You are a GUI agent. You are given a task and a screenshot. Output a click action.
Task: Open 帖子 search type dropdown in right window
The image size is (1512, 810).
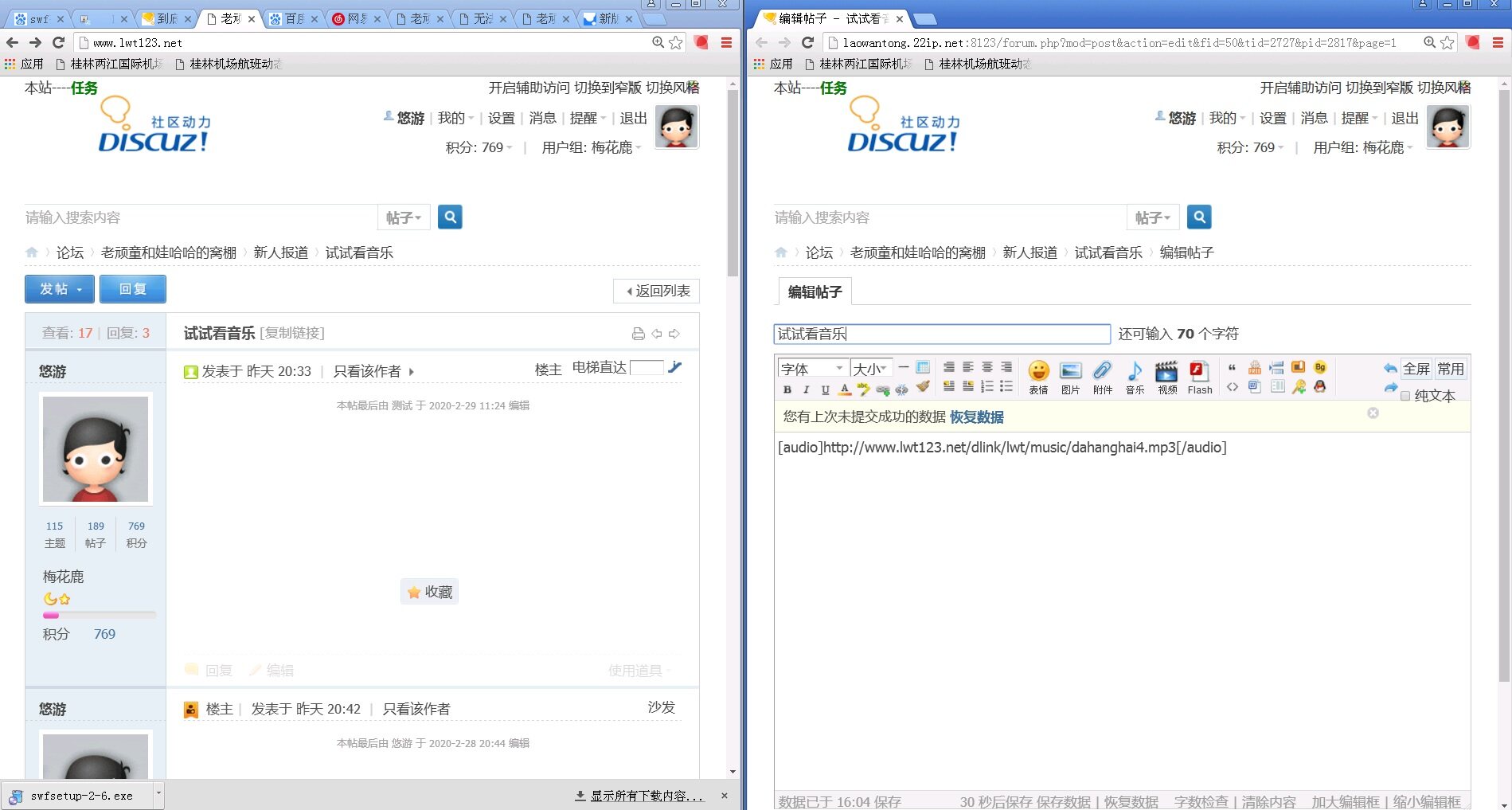click(1153, 217)
